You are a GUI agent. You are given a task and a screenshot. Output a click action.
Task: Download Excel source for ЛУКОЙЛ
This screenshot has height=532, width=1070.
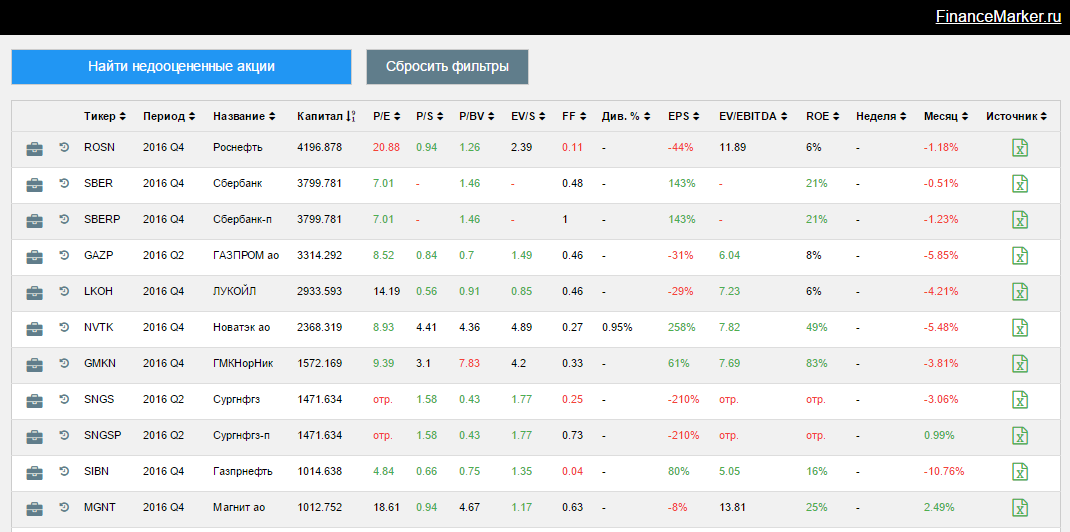coord(1019,293)
